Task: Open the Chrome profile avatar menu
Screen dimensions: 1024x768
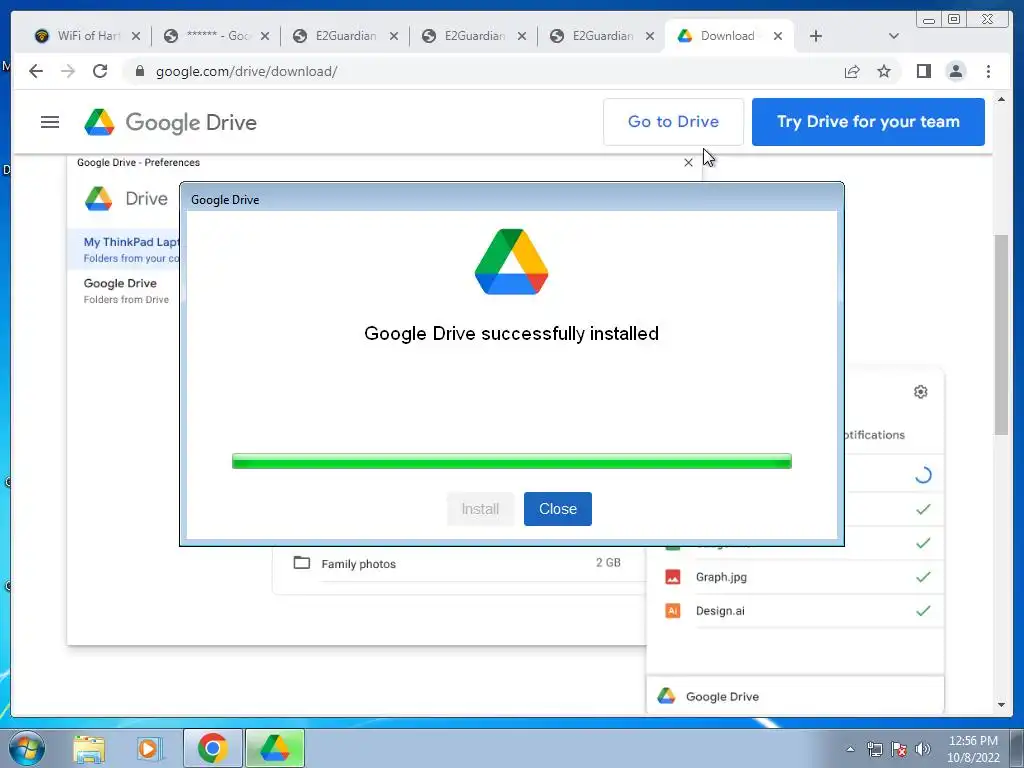Action: click(955, 71)
